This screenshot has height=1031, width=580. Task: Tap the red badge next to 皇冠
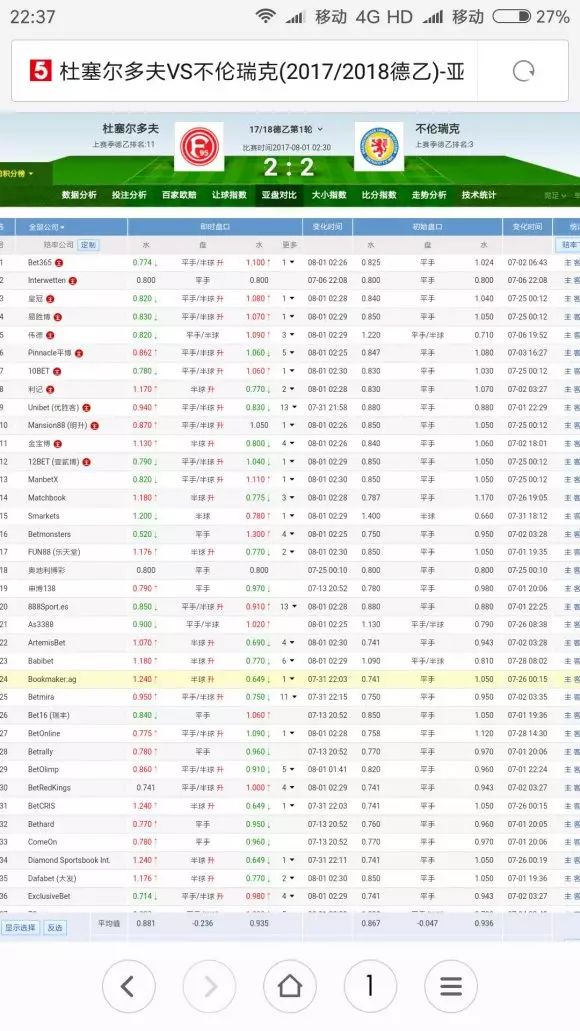coord(51,299)
